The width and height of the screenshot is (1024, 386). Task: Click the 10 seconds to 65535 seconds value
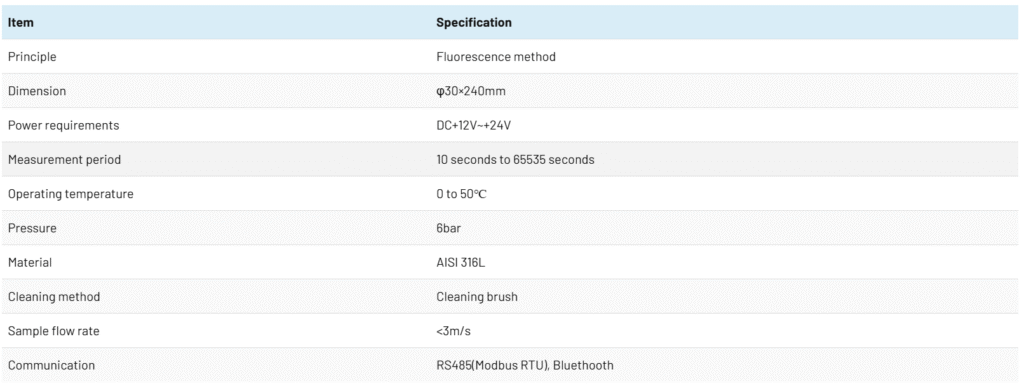(x=515, y=160)
